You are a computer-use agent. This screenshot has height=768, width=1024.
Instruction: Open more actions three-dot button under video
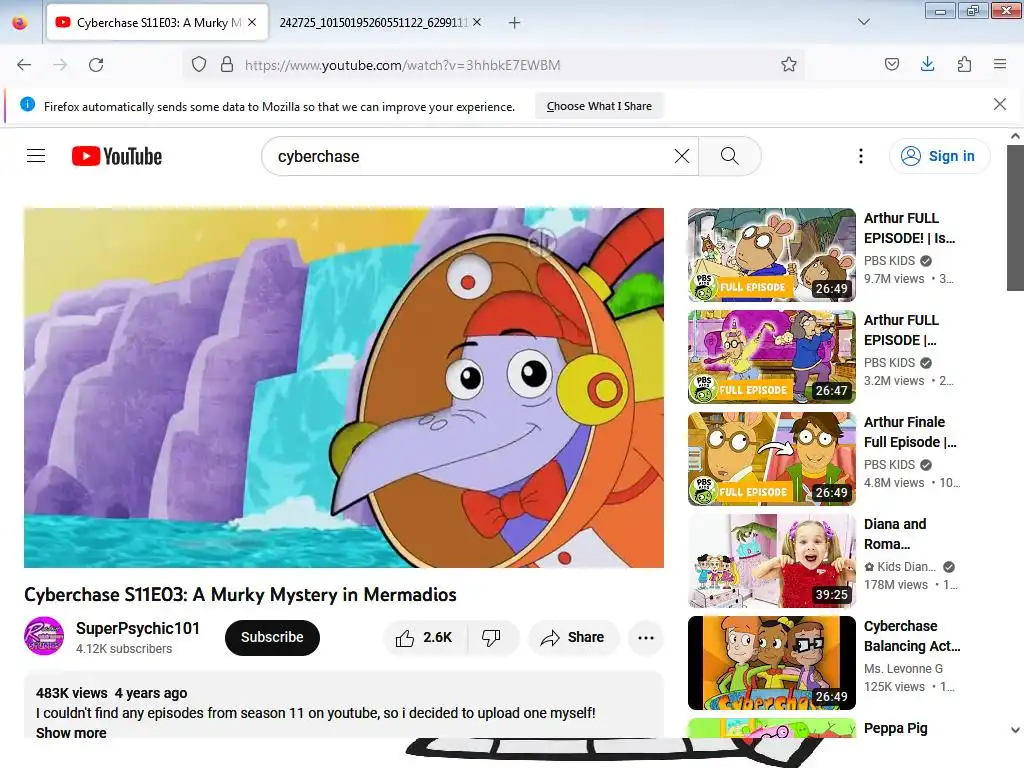click(x=646, y=637)
